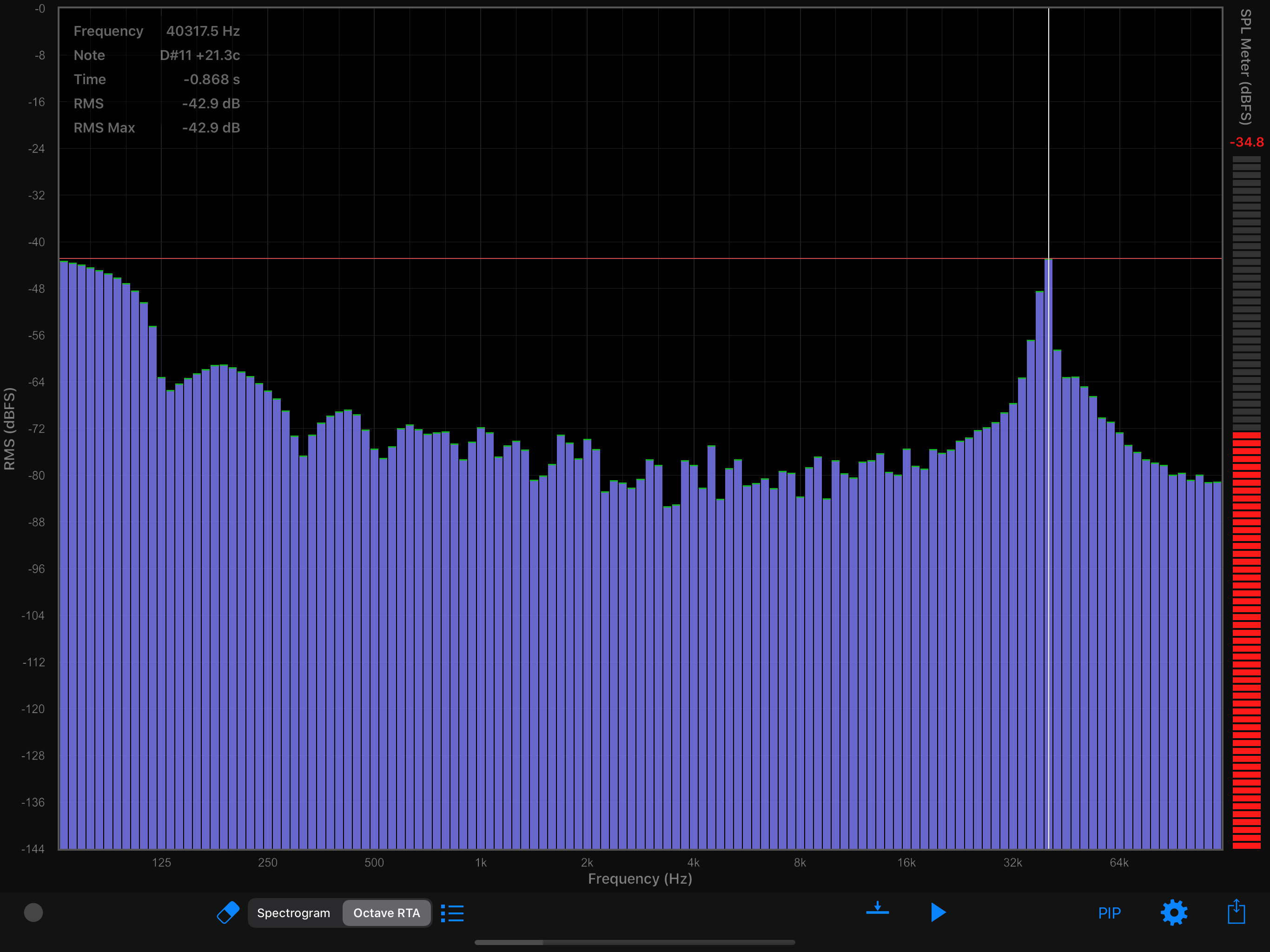Image resolution: width=1270 pixels, height=952 pixels.
Task: Select the Octave RTA tab
Action: (x=386, y=913)
